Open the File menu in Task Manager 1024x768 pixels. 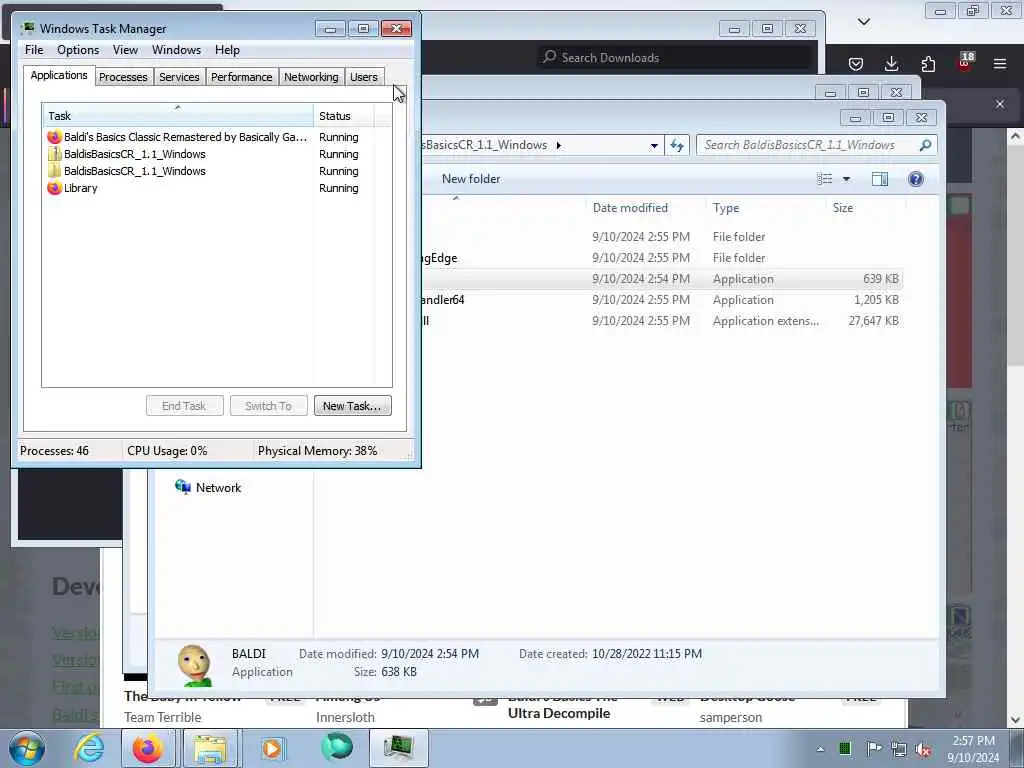click(x=34, y=50)
